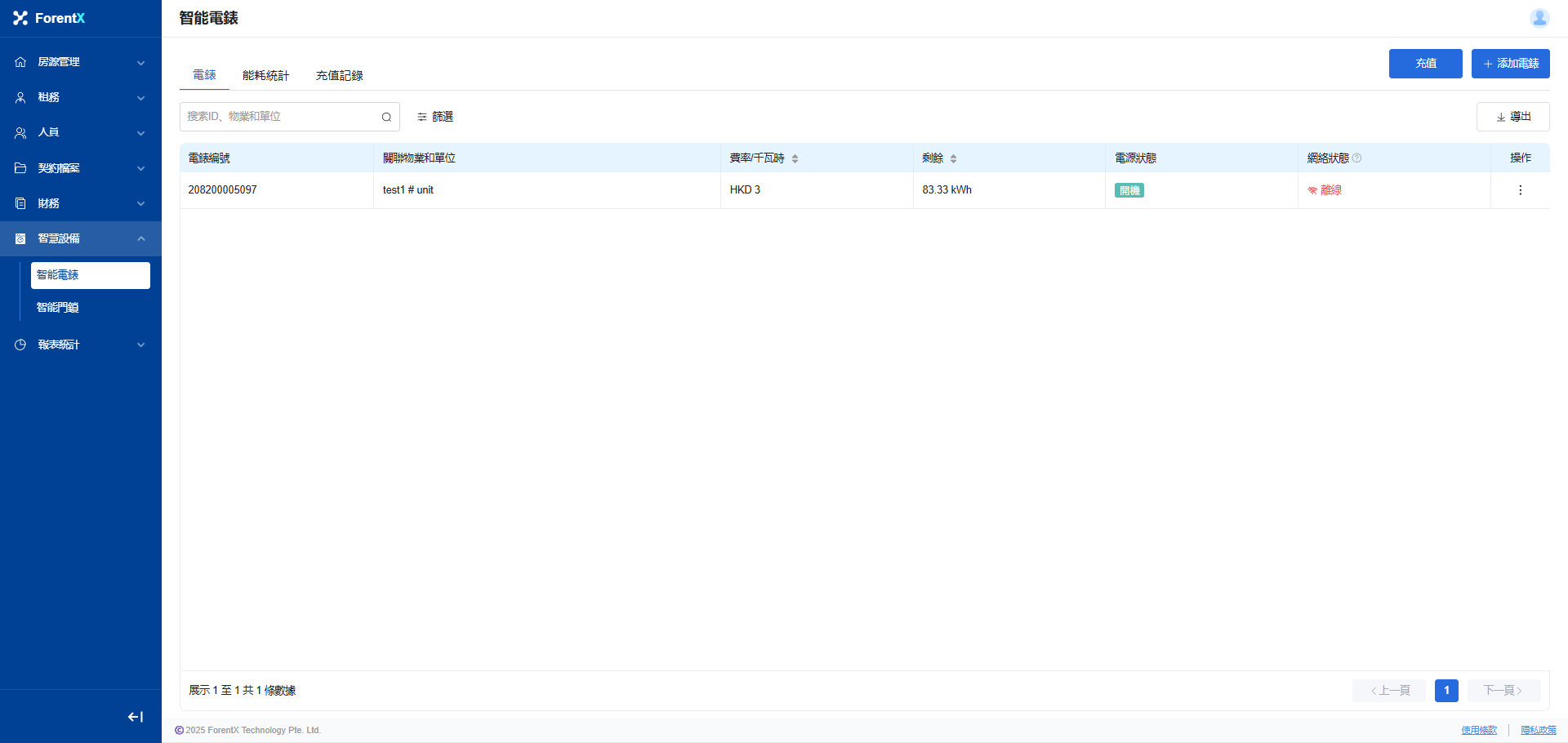
Task: Collapse the sidebar with the arrow icon
Action: coord(136,717)
